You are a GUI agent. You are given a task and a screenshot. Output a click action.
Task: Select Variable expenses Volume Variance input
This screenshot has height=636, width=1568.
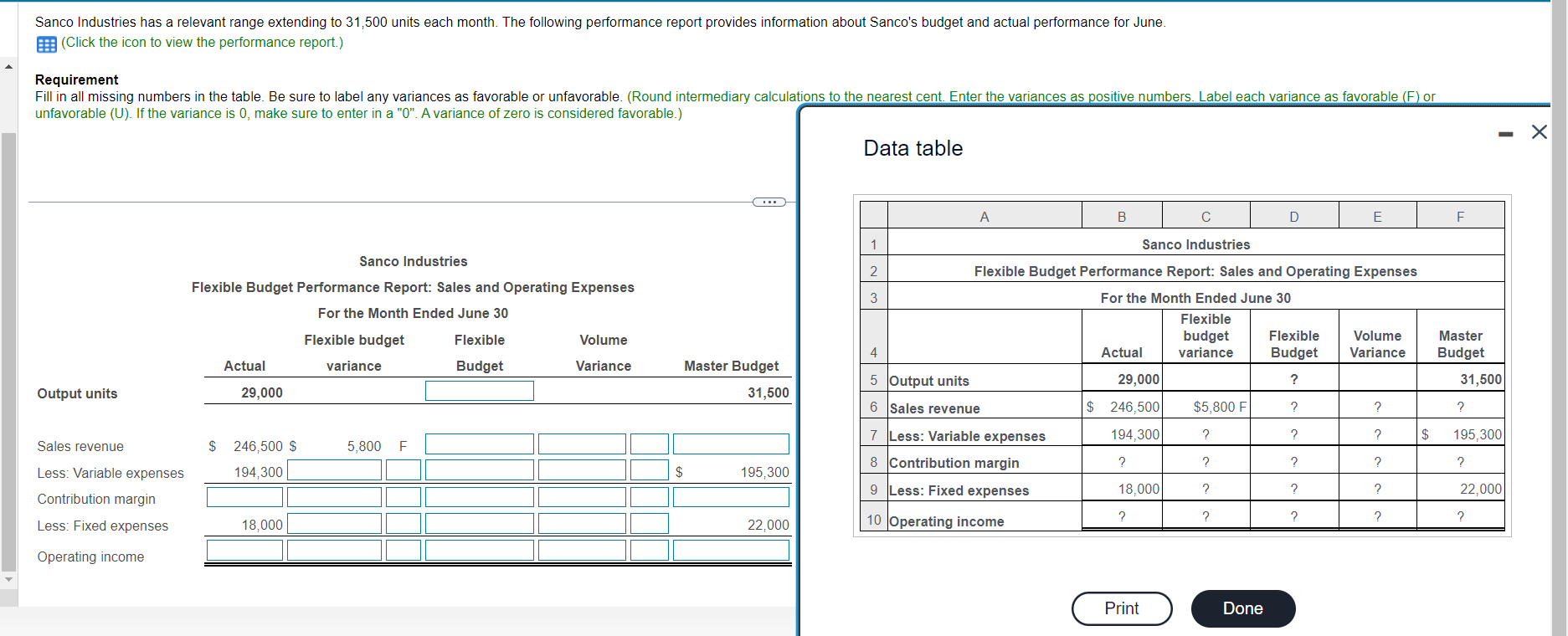coord(582,469)
